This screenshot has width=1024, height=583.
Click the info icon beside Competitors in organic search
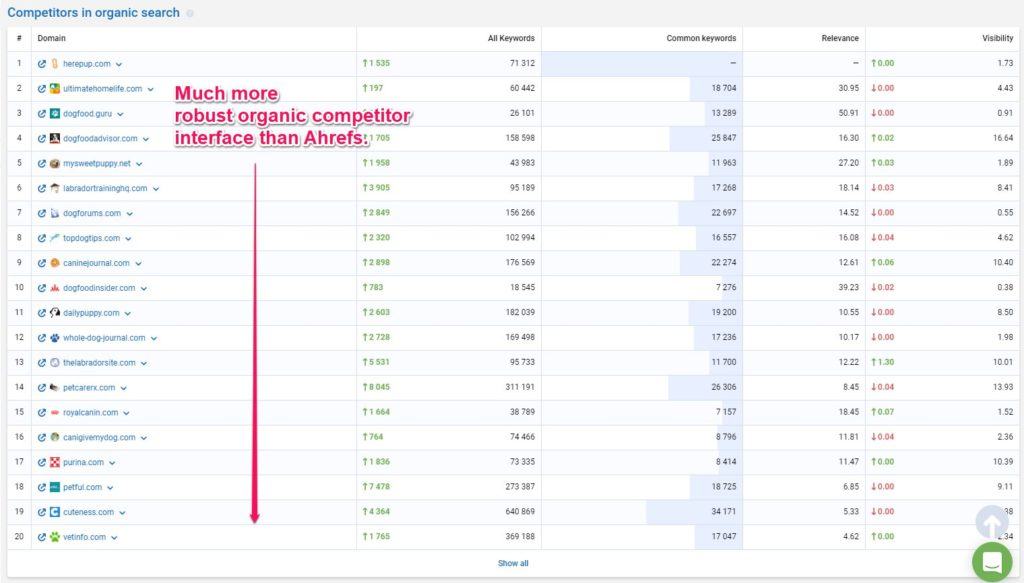pos(190,13)
